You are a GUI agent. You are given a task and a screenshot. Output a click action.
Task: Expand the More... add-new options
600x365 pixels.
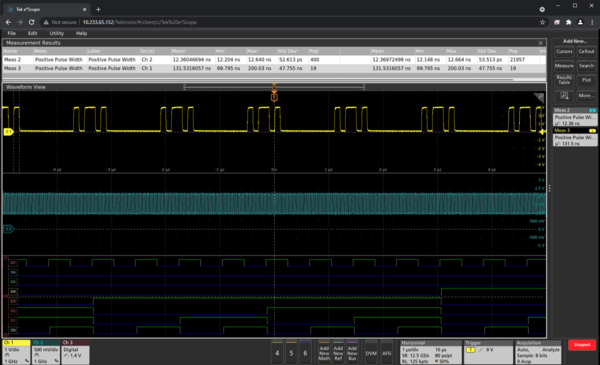click(586, 96)
